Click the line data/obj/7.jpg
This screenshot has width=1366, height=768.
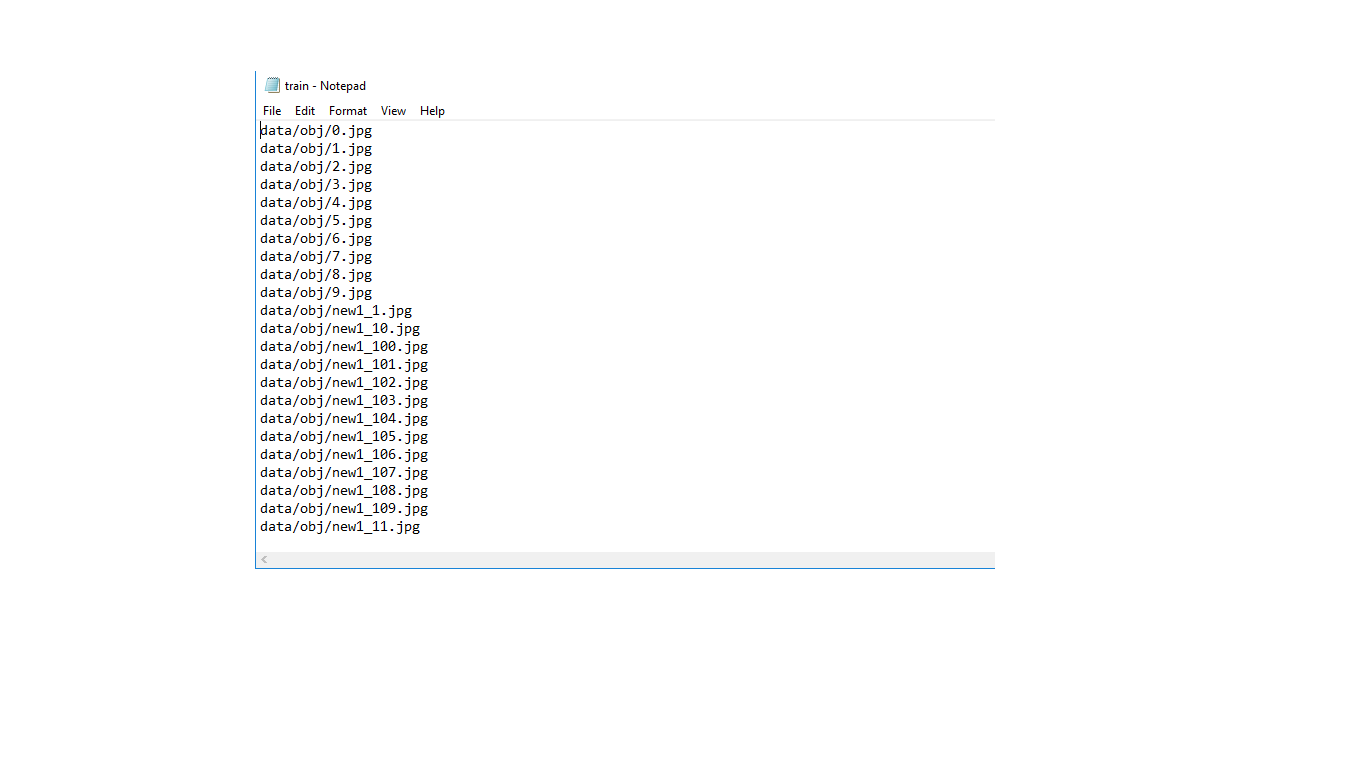pos(316,257)
